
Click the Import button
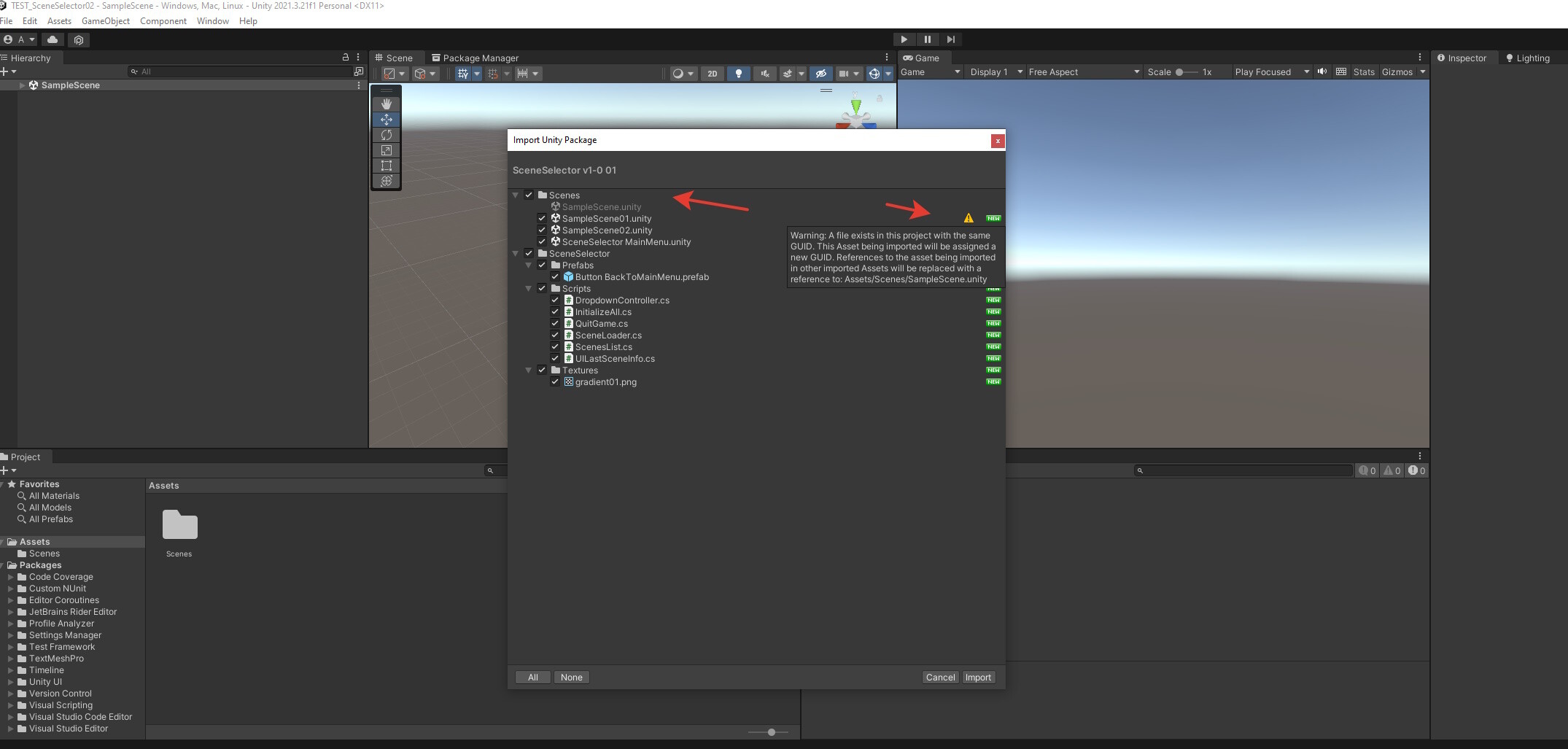pyautogui.click(x=978, y=678)
